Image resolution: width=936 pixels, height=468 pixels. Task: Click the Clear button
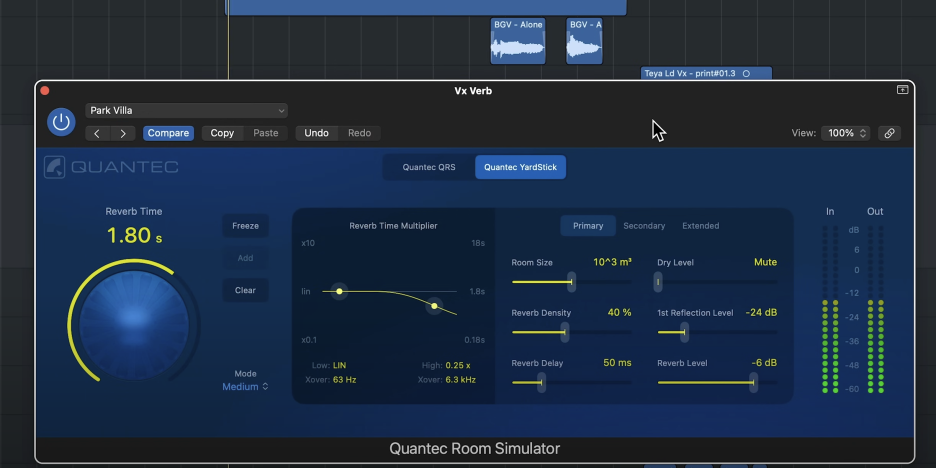point(245,290)
